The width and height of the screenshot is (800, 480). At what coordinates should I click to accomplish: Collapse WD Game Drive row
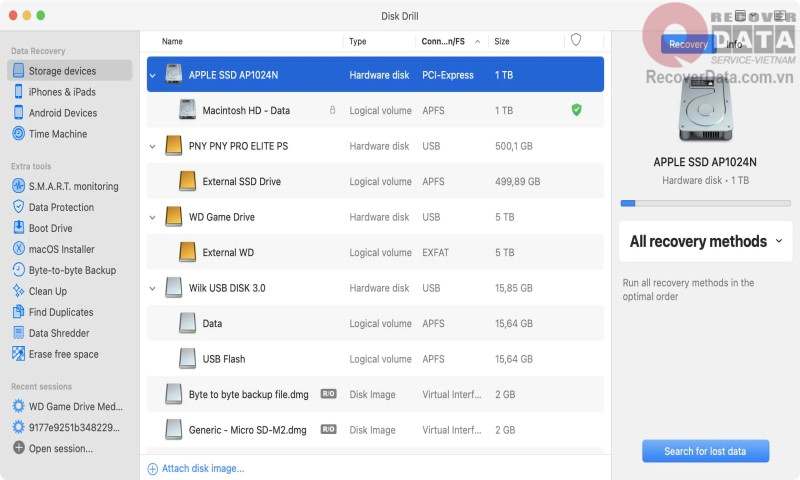[153, 217]
